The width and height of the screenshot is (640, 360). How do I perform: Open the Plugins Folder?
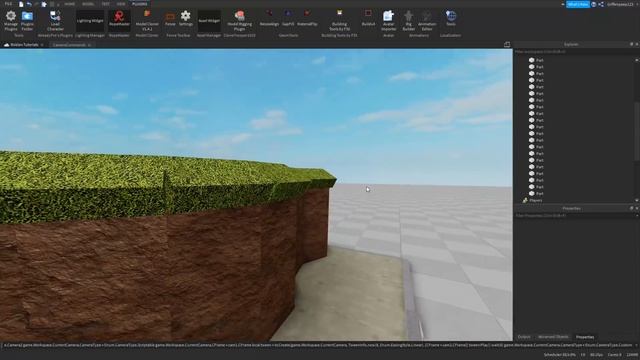[27, 21]
